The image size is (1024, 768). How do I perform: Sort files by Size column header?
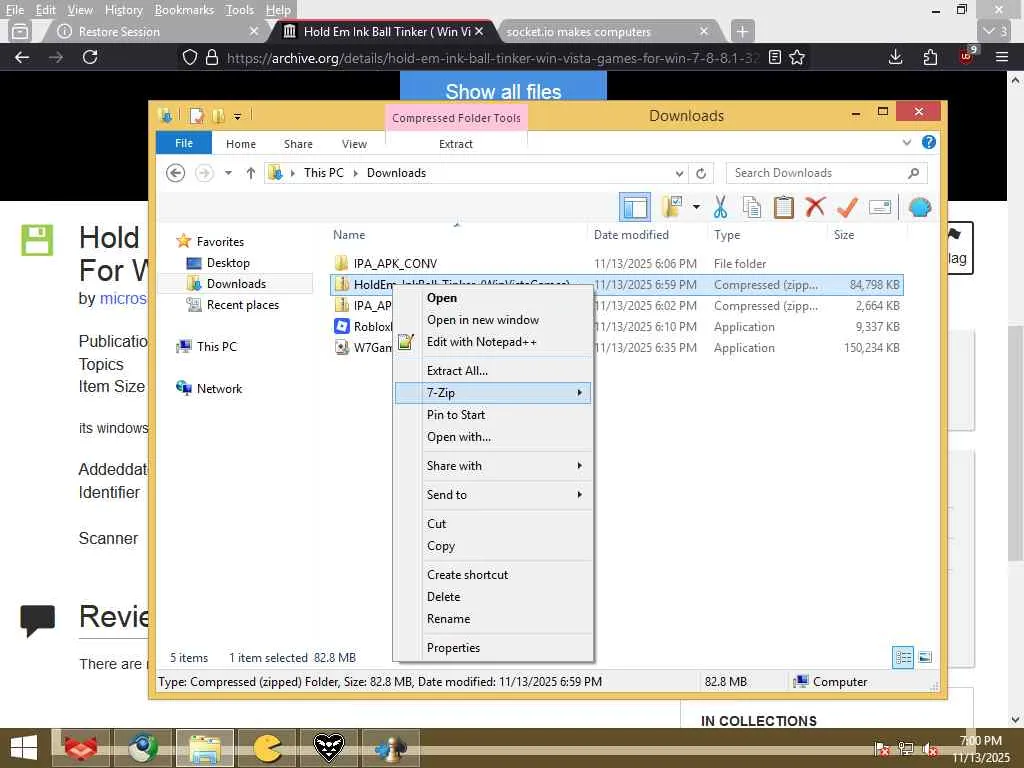pos(844,234)
